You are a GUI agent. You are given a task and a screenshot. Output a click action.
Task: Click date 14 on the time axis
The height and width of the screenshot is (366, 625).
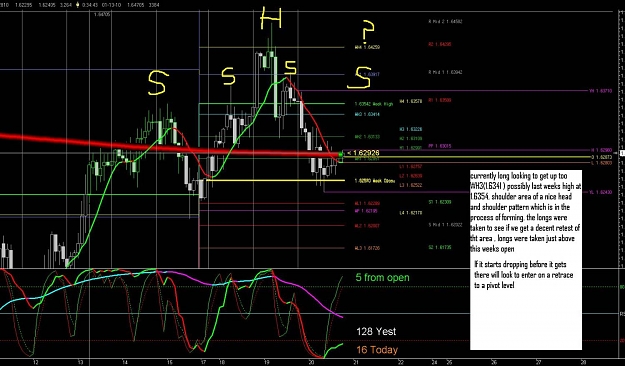pyautogui.click(x=125, y=362)
